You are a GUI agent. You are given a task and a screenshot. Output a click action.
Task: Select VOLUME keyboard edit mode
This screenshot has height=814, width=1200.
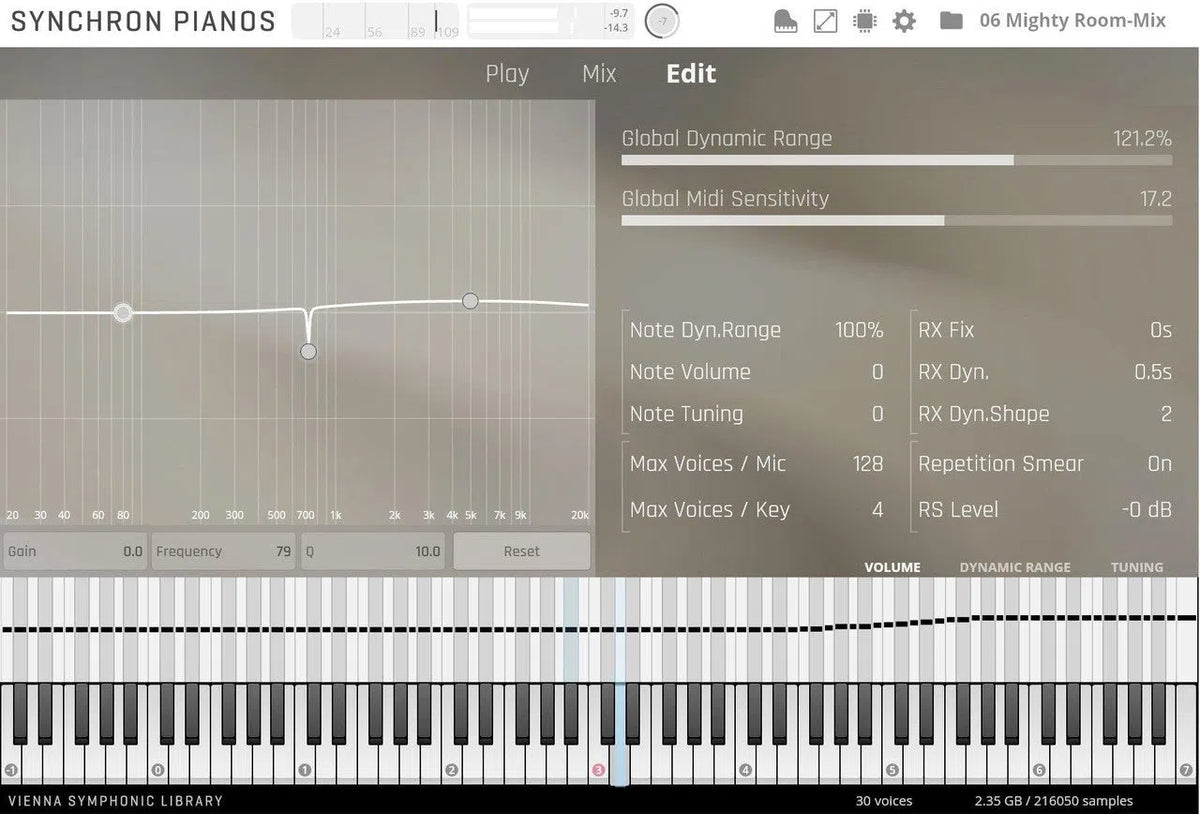(892, 567)
